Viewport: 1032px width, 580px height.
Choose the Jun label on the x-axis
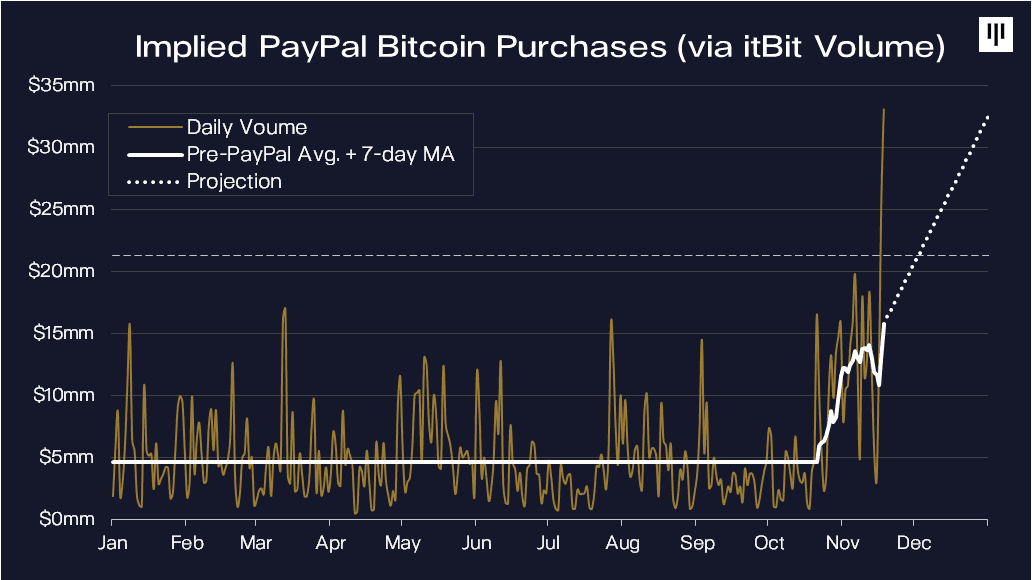pos(477,544)
